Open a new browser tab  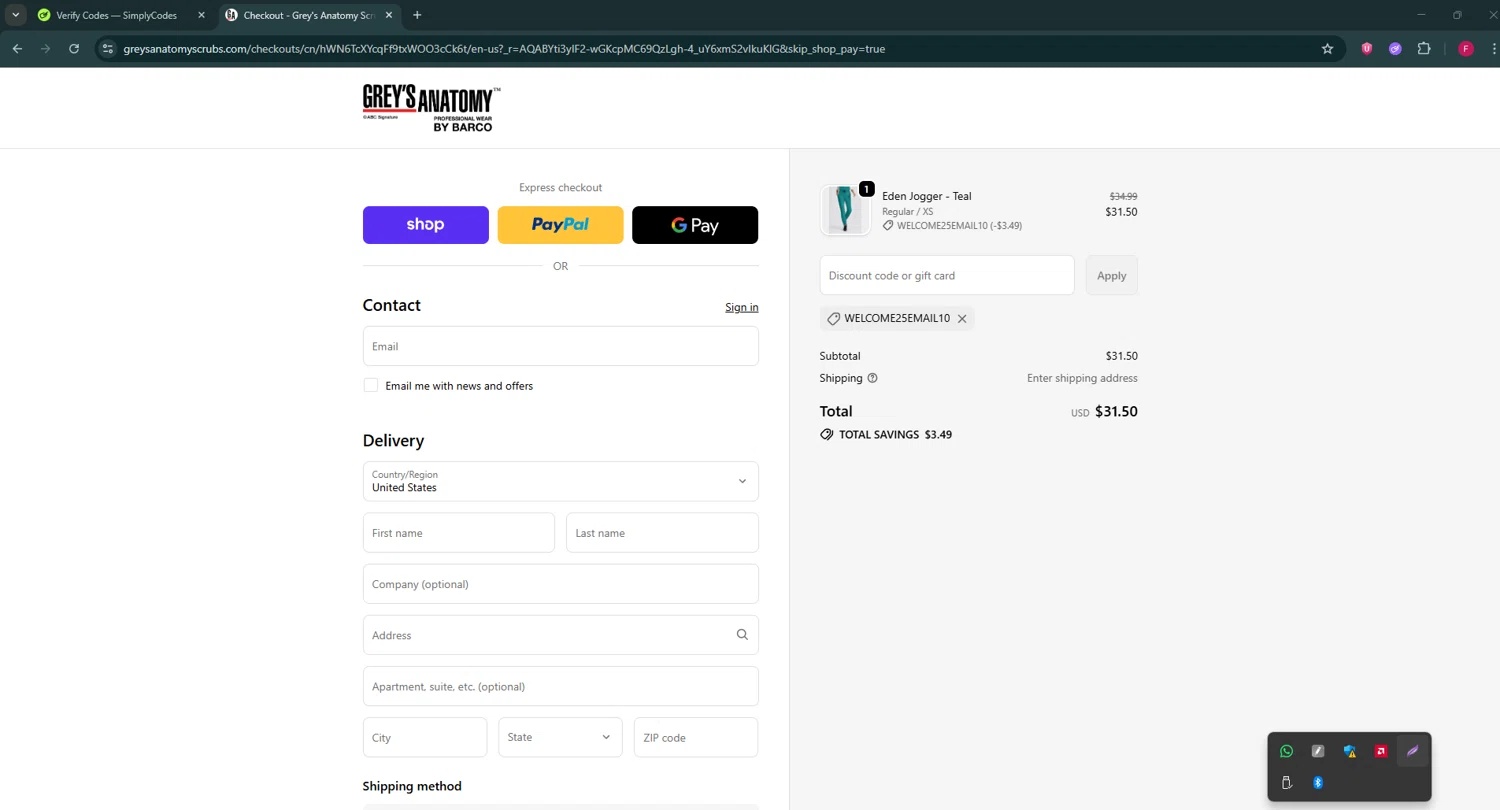tap(417, 15)
